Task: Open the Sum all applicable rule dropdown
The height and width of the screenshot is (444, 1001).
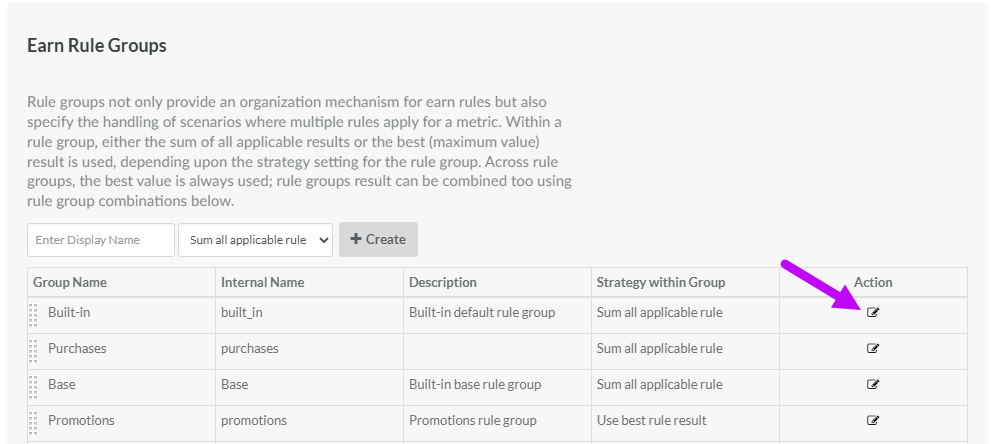Action: [x=255, y=240]
